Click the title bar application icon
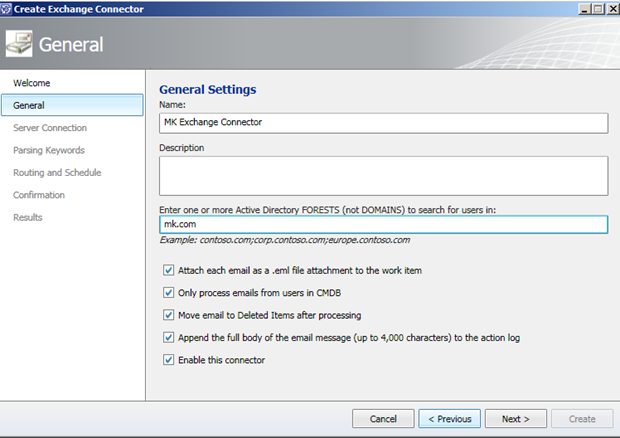The image size is (620, 438). [x=6, y=9]
